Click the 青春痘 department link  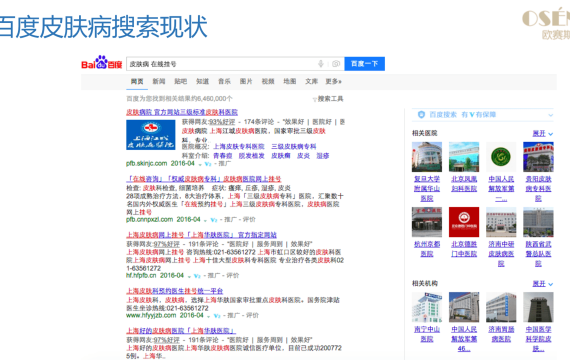pos(222,156)
